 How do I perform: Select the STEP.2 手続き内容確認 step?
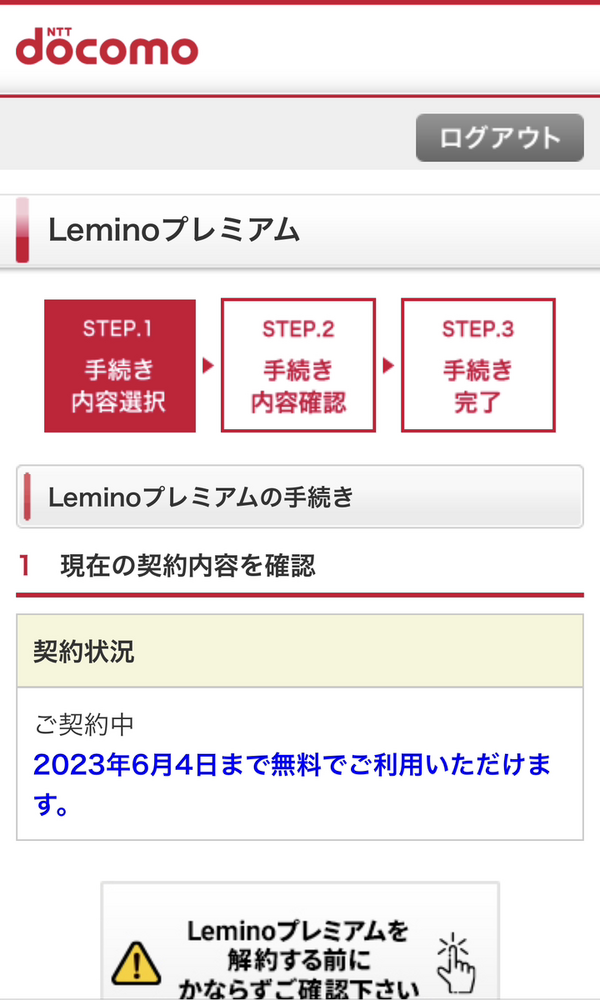coord(297,365)
